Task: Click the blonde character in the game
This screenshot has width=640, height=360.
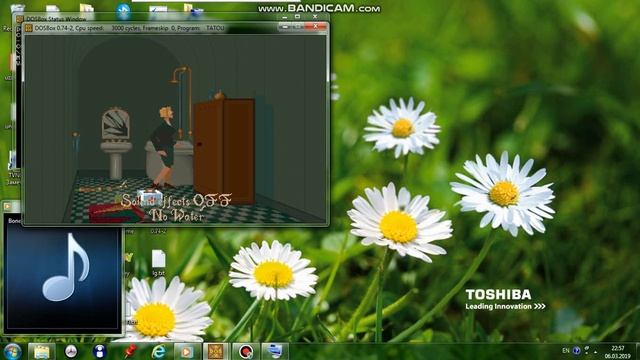Action: (164, 147)
